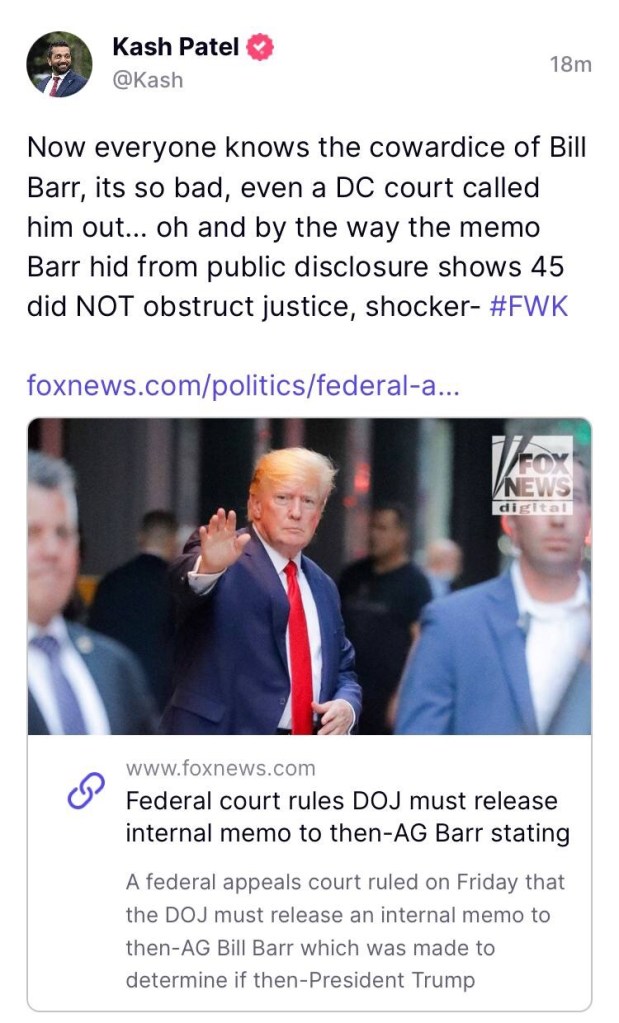
Task: Click the Fox News digital logo on image
Action: point(532,476)
